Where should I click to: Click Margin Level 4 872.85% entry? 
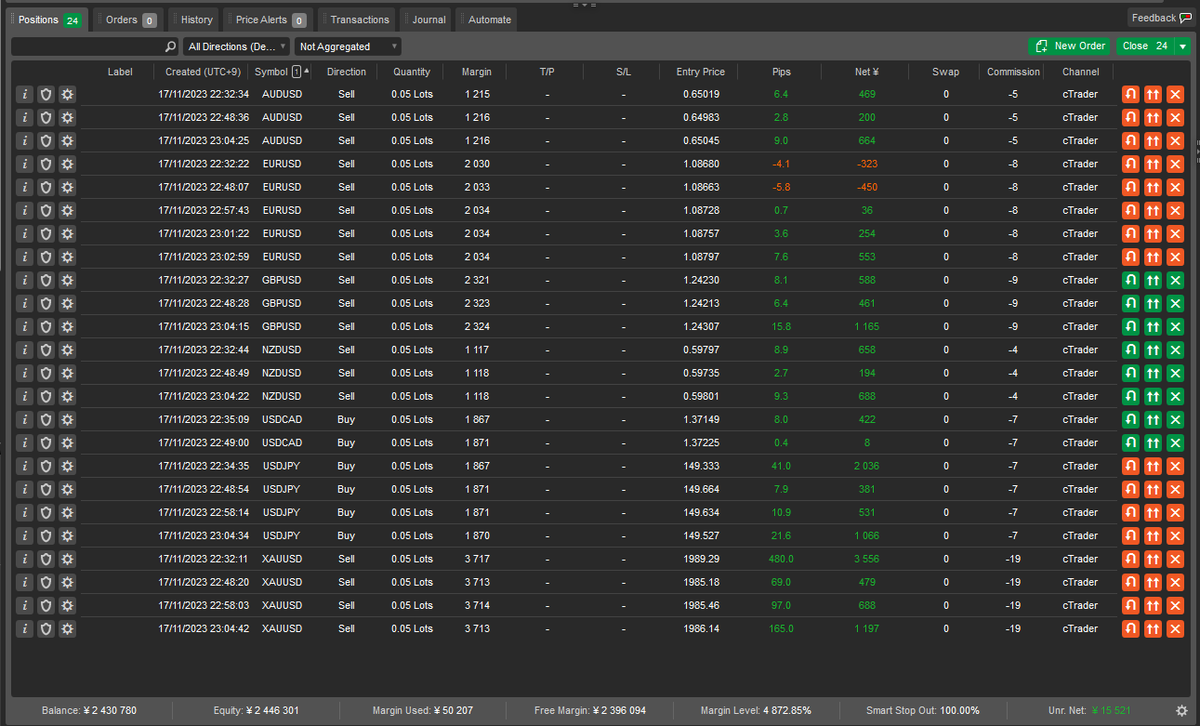click(x=756, y=711)
